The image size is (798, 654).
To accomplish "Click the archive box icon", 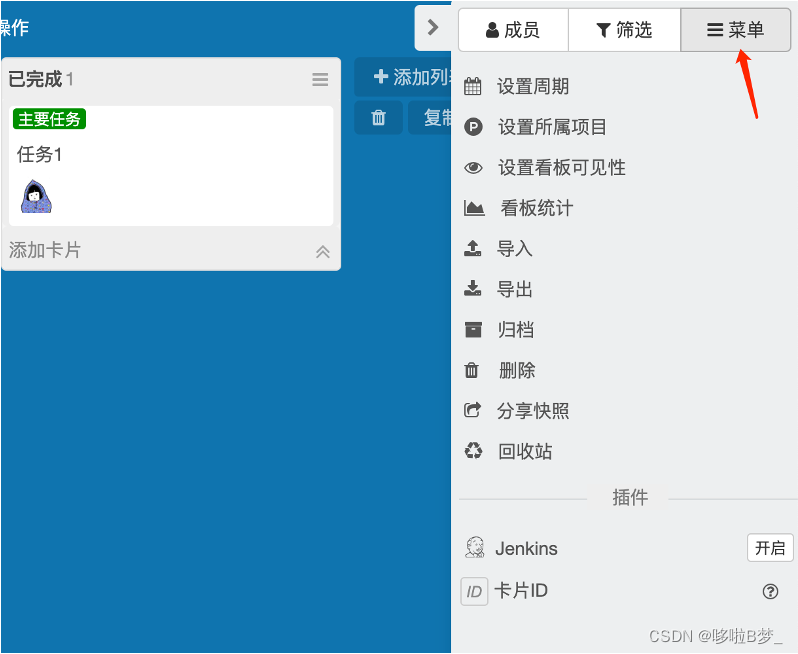I will tap(473, 329).
